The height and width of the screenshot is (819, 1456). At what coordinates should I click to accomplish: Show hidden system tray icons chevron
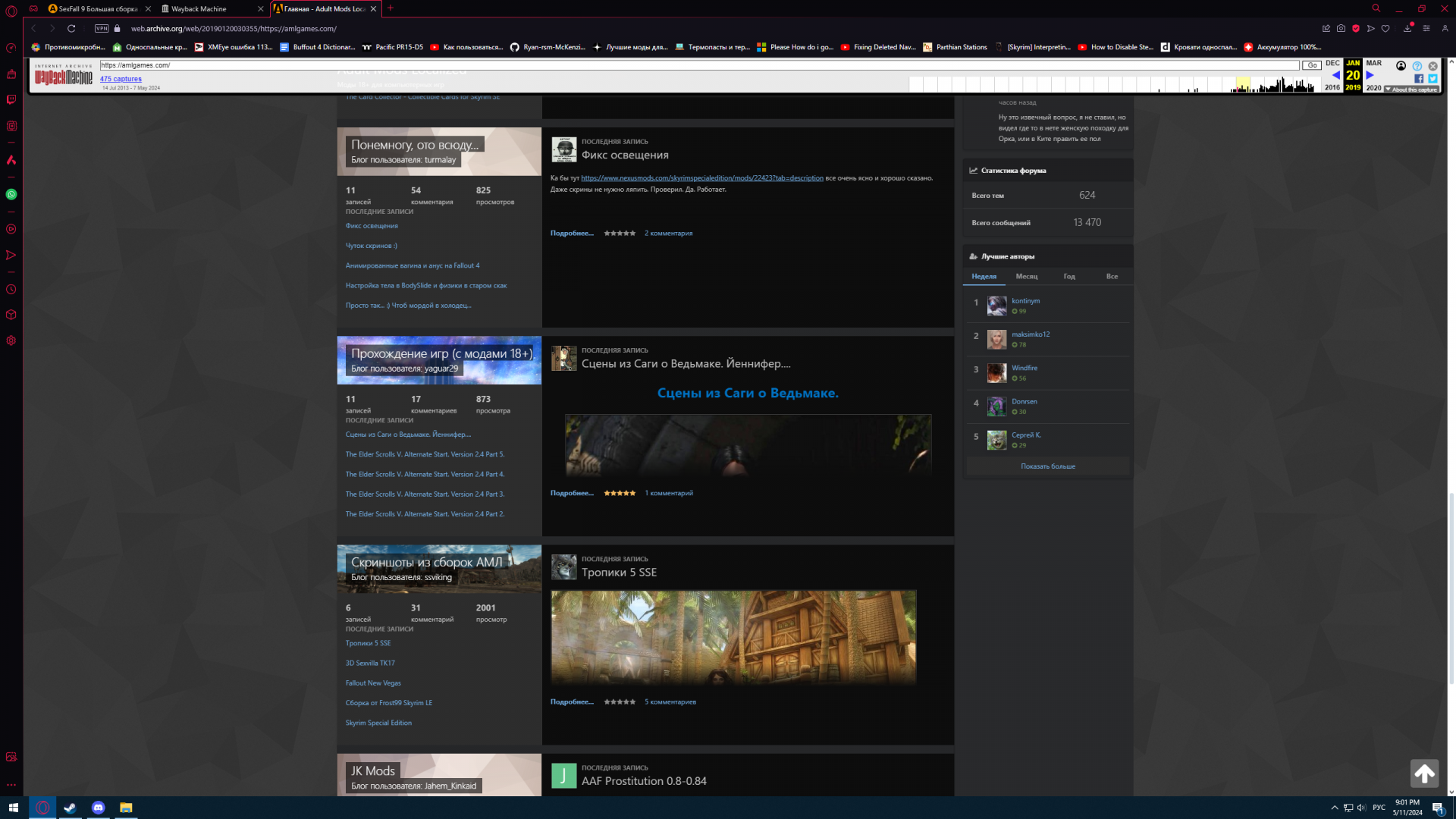(x=1335, y=808)
